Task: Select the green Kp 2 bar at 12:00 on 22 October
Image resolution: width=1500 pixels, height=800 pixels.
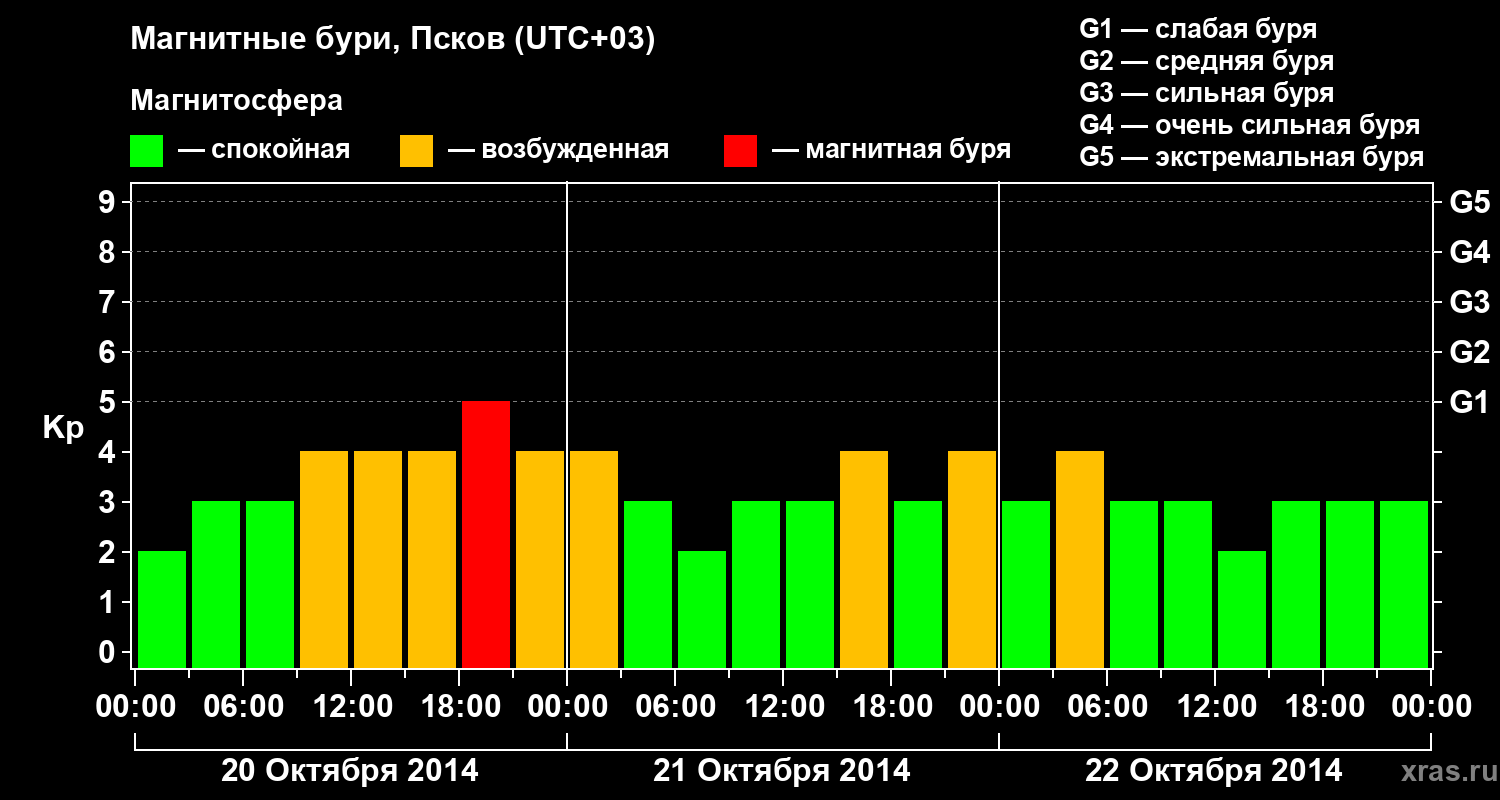Action: (1242, 609)
